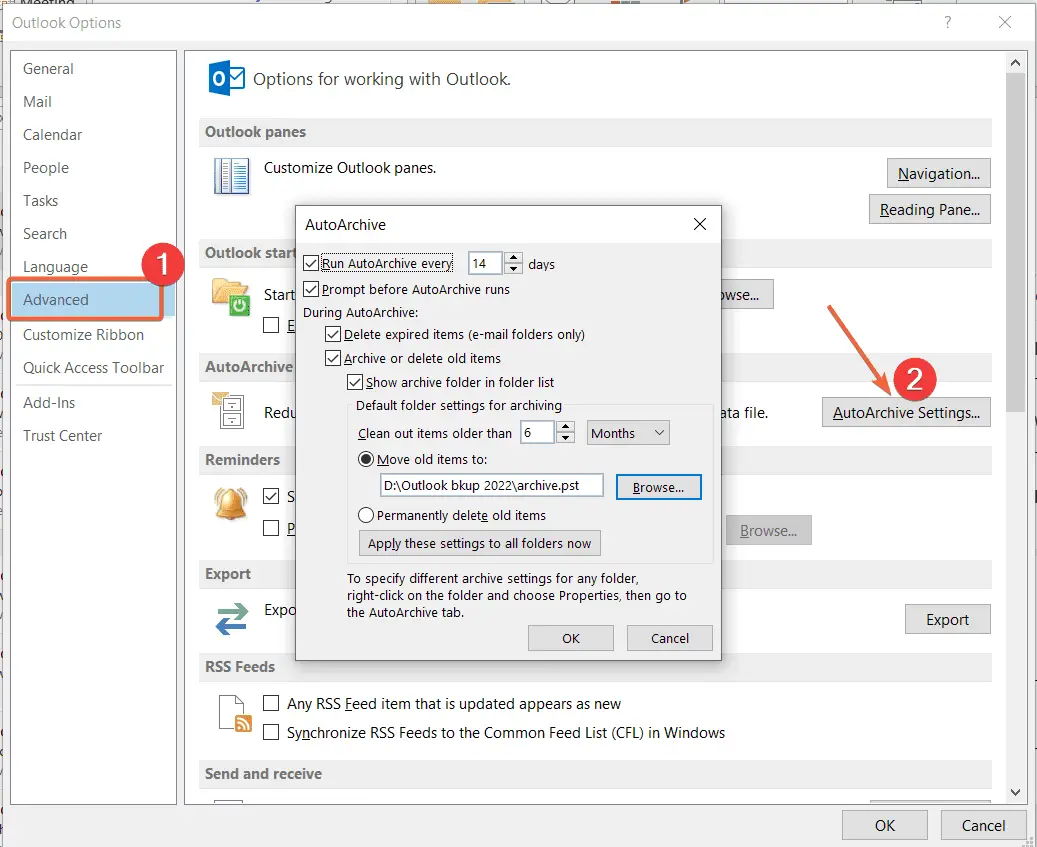Open the Mail options category
1037x847 pixels.
click(x=37, y=102)
